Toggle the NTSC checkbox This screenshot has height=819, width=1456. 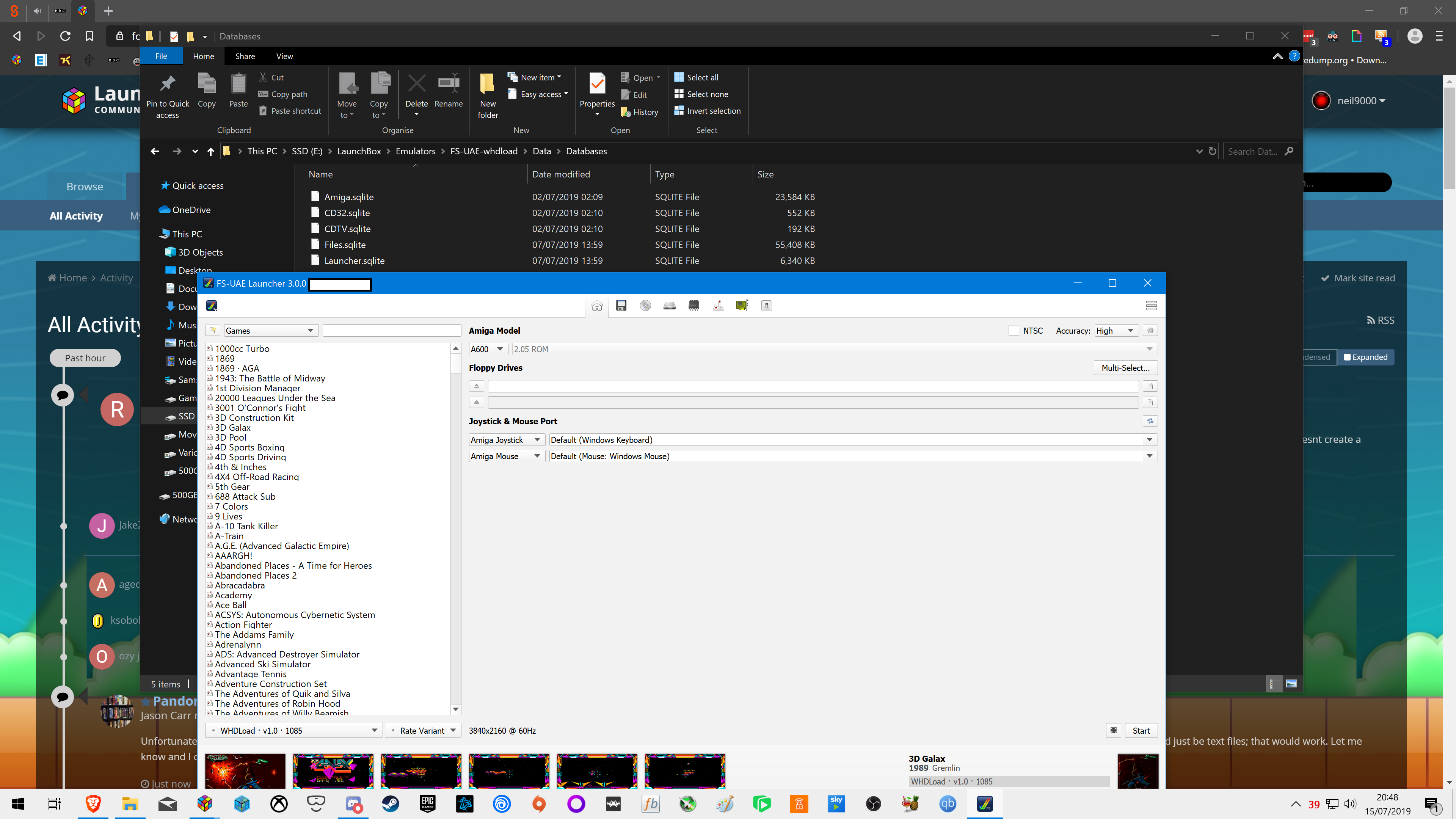coord(1014,331)
